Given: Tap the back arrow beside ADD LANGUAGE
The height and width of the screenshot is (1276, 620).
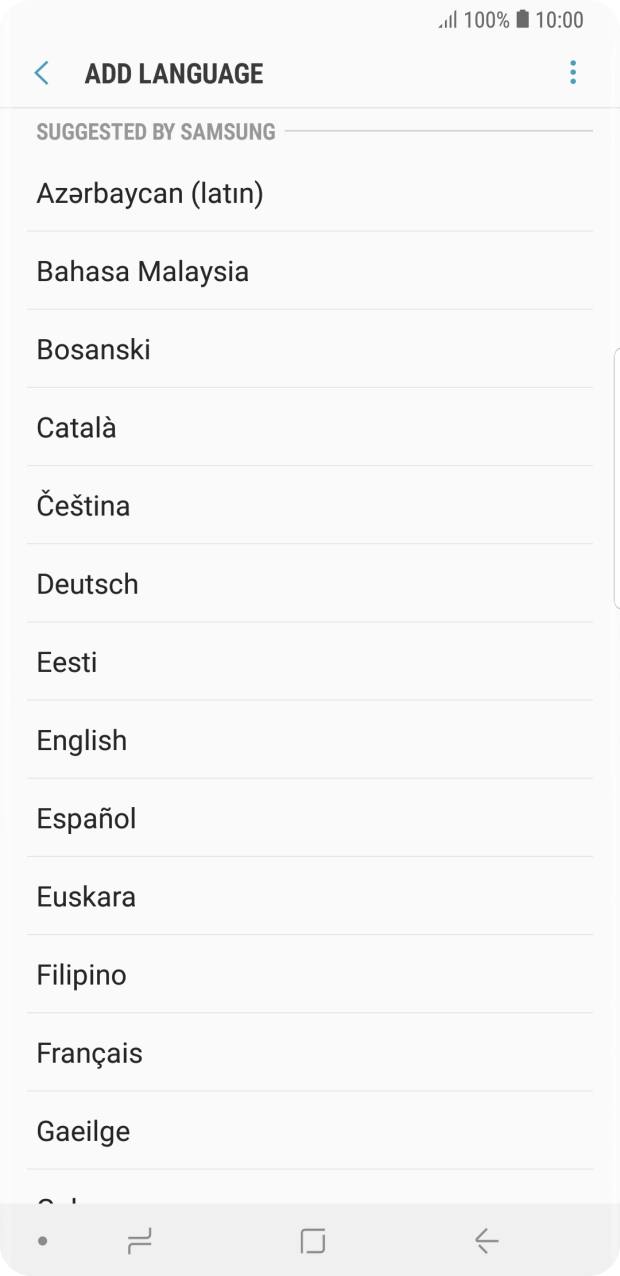Looking at the screenshot, I should coord(41,73).
